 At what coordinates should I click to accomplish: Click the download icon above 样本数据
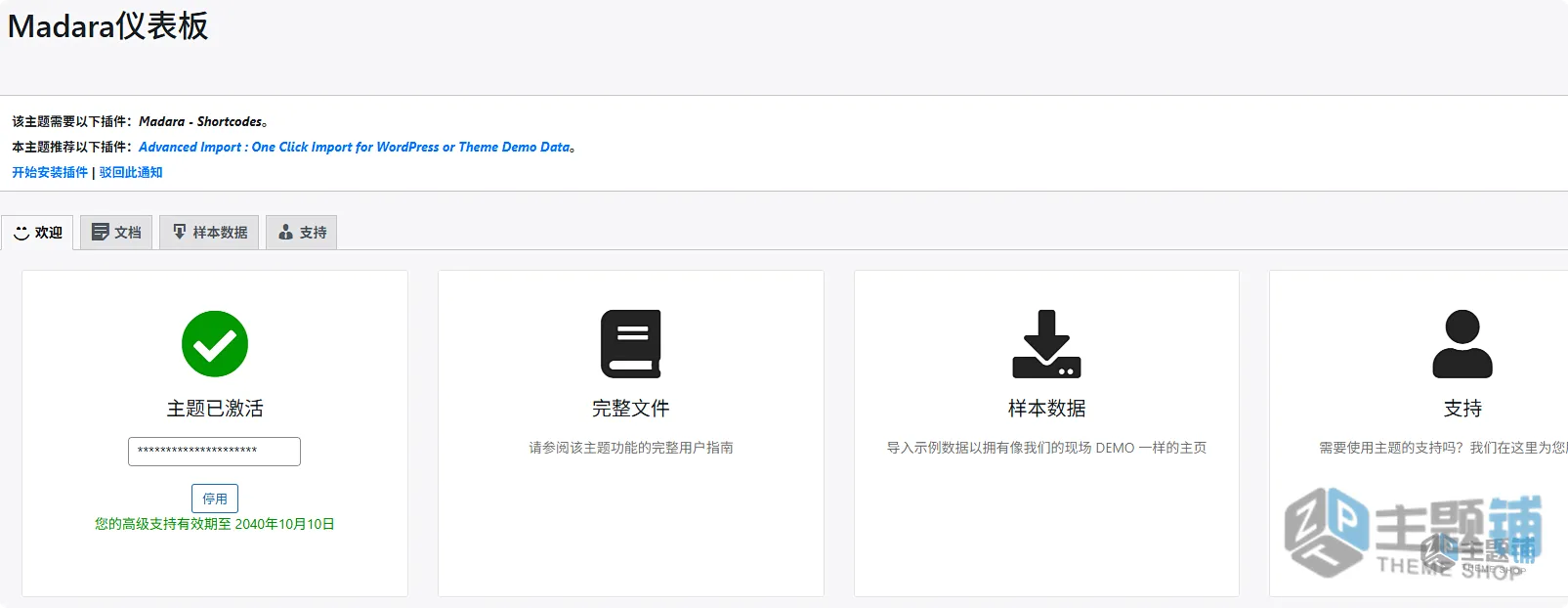(1046, 344)
